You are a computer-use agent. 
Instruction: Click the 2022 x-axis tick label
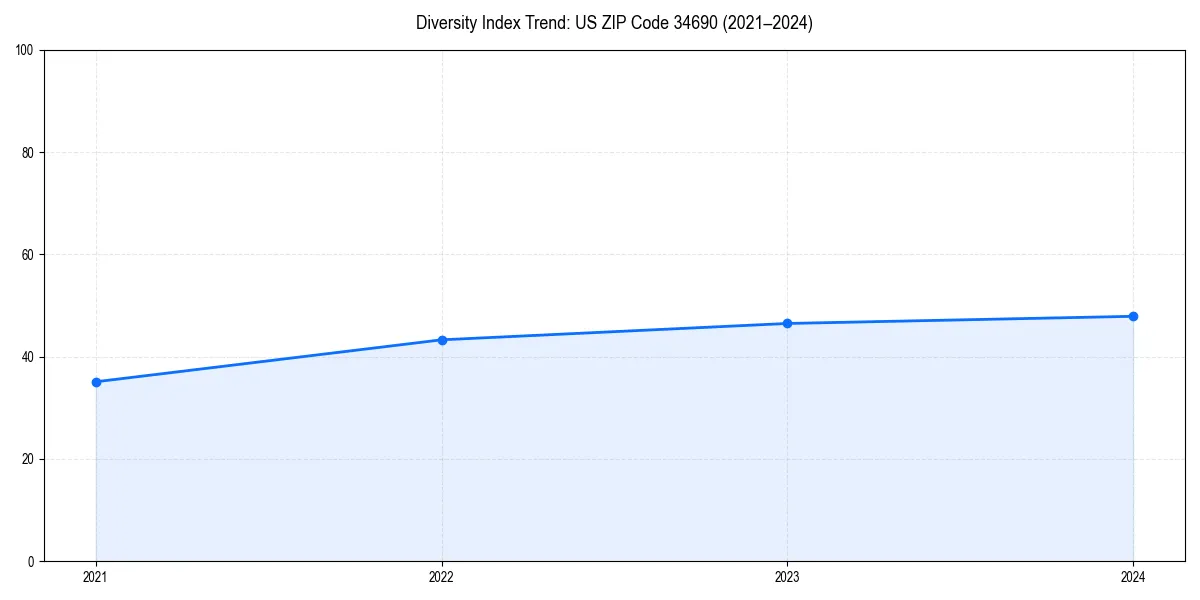(441, 577)
